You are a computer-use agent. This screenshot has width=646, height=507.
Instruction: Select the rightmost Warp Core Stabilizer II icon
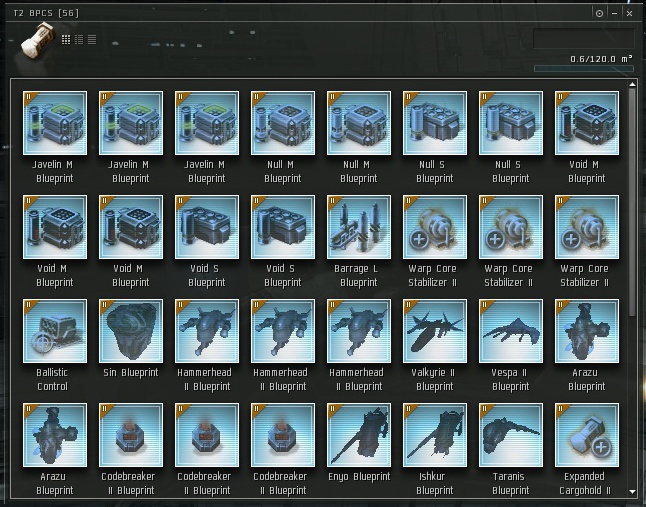pyautogui.click(x=587, y=227)
